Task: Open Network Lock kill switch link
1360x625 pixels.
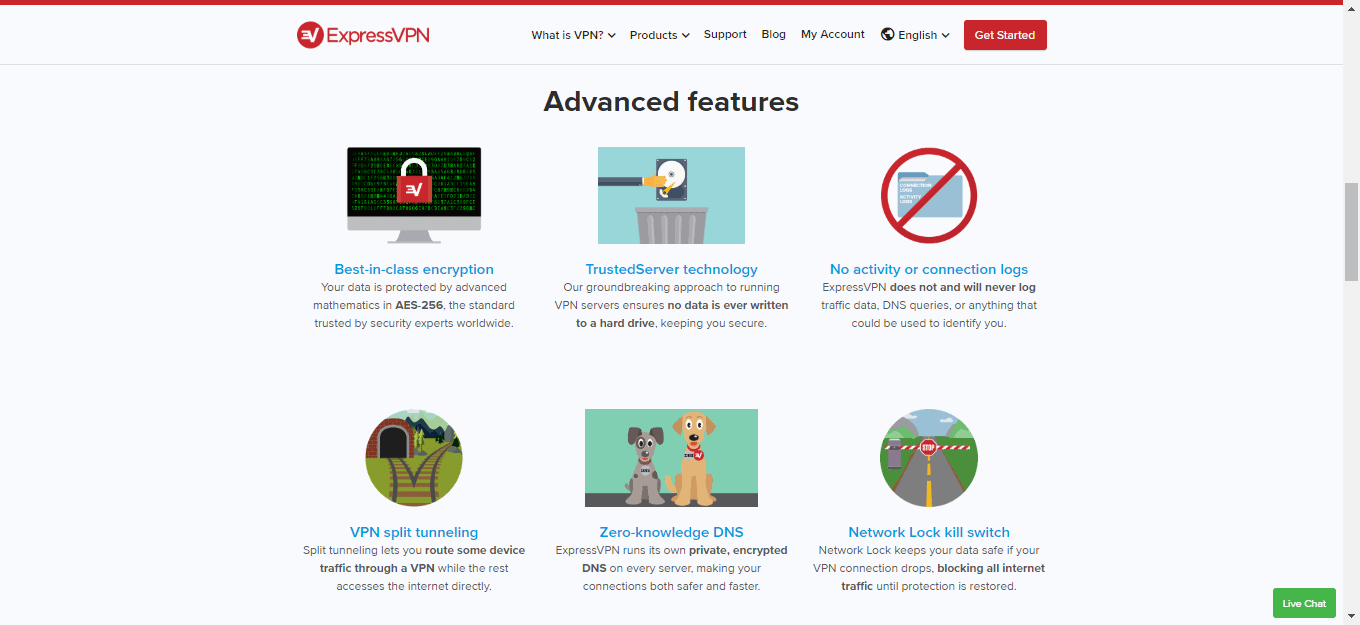Action: (x=929, y=532)
